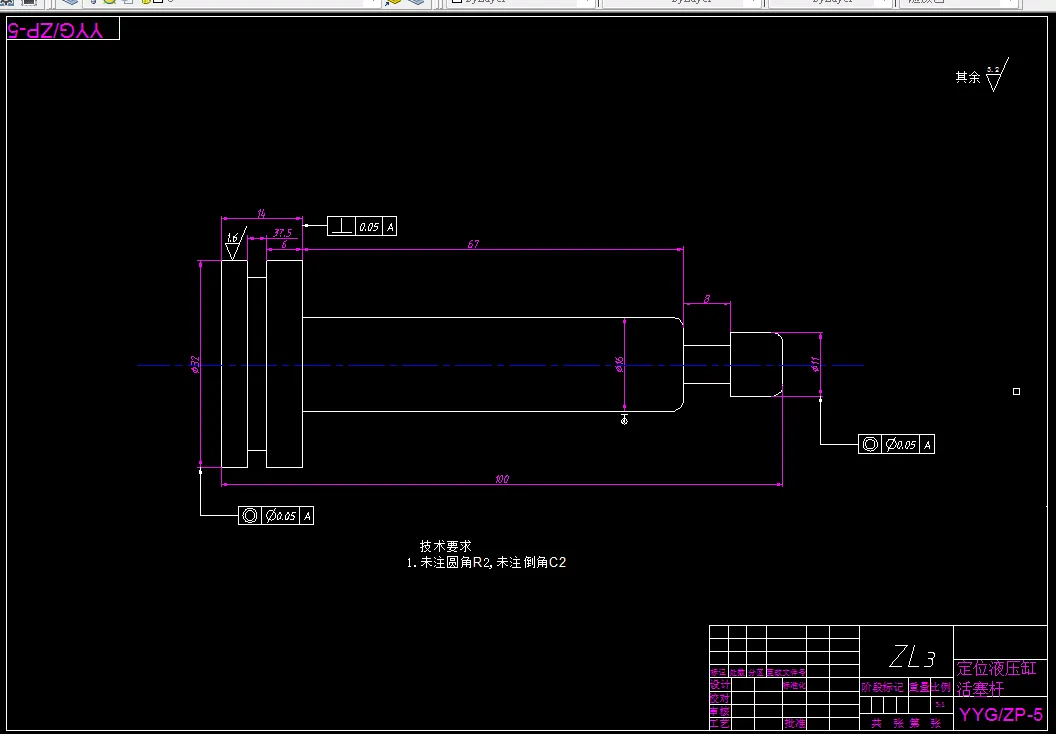
Task: Select the 更改文件号 title block header
Action: point(787,672)
